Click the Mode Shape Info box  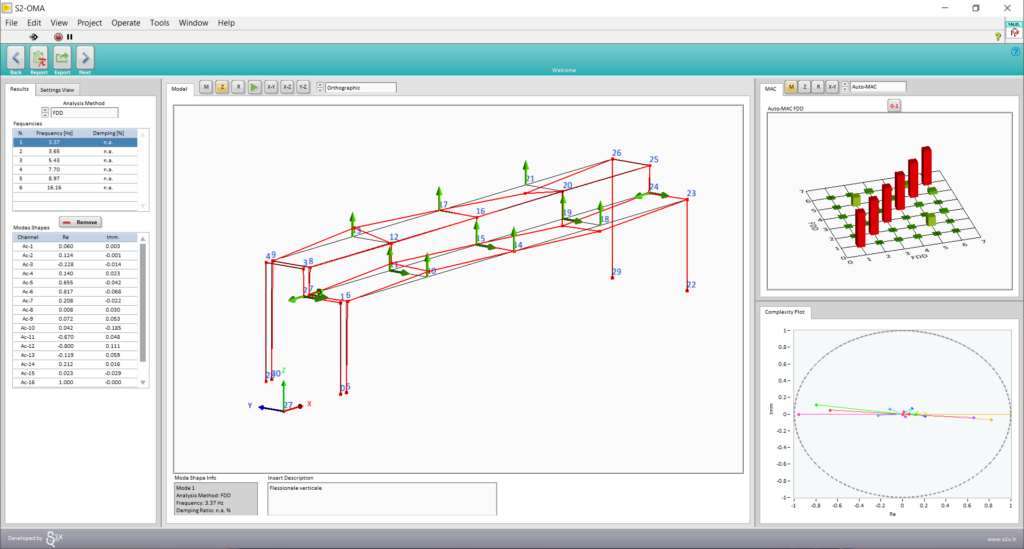(x=216, y=499)
